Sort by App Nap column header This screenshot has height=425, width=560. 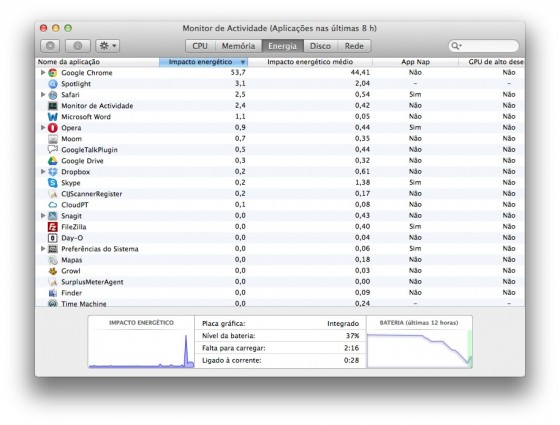[415, 62]
